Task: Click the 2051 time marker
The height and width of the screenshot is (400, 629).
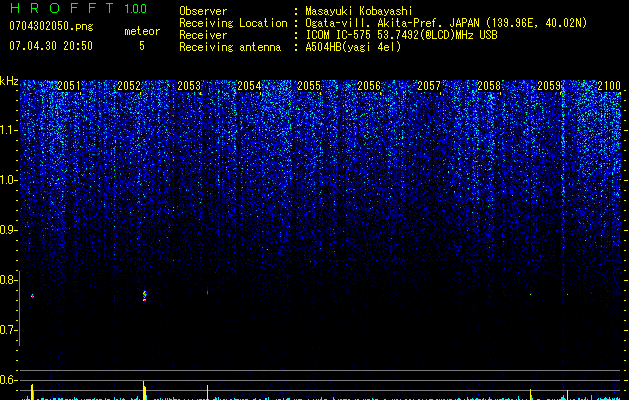Action: [x=69, y=86]
